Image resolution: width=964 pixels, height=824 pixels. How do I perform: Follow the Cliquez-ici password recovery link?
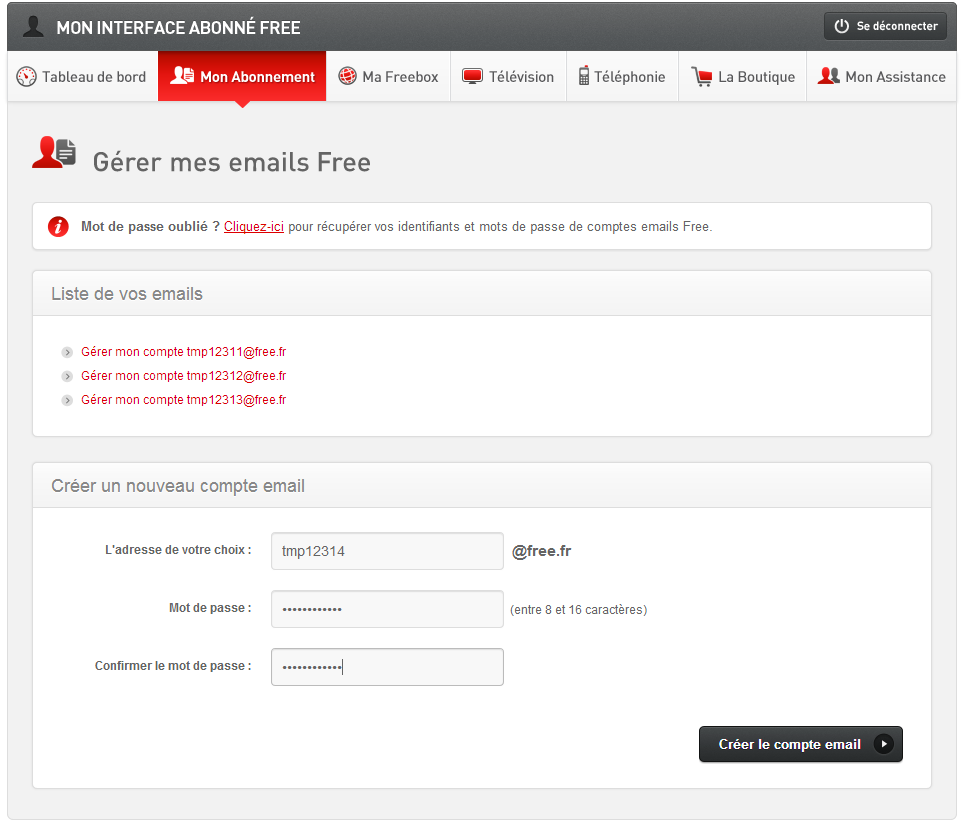point(253,227)
